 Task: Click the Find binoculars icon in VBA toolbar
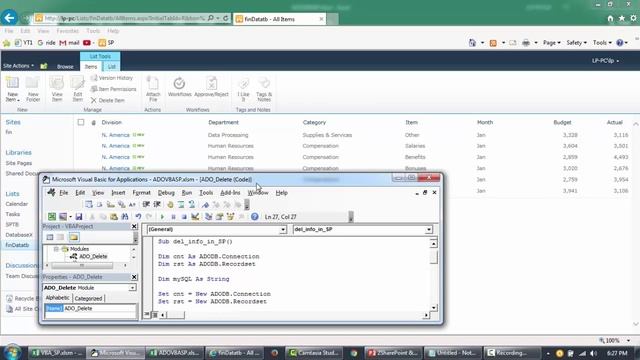pyautogui.click(x=125, y=217)
